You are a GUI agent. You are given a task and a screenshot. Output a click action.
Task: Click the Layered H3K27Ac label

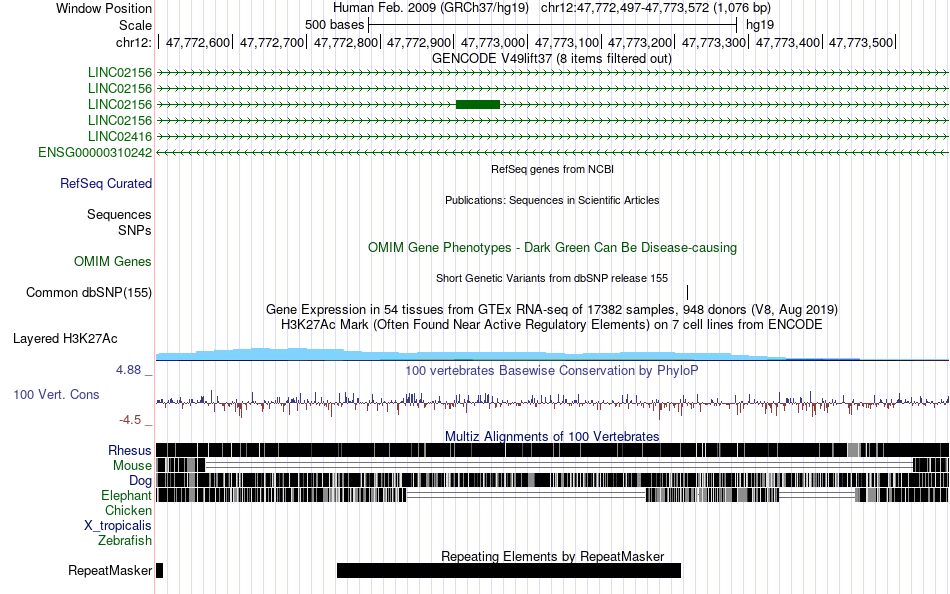point(65,339)
